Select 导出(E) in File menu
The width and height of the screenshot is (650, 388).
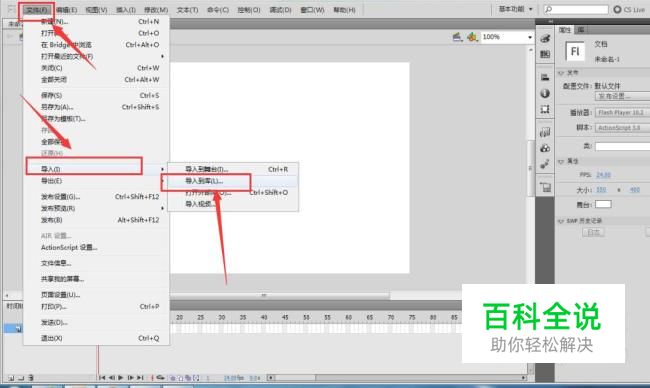[x=96, y=181]
